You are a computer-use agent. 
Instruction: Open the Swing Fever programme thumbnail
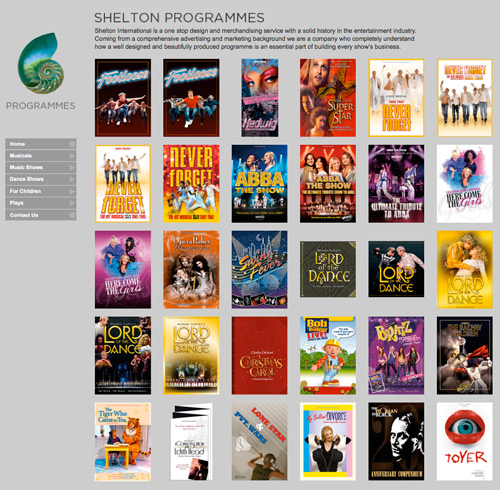(260, 269)
